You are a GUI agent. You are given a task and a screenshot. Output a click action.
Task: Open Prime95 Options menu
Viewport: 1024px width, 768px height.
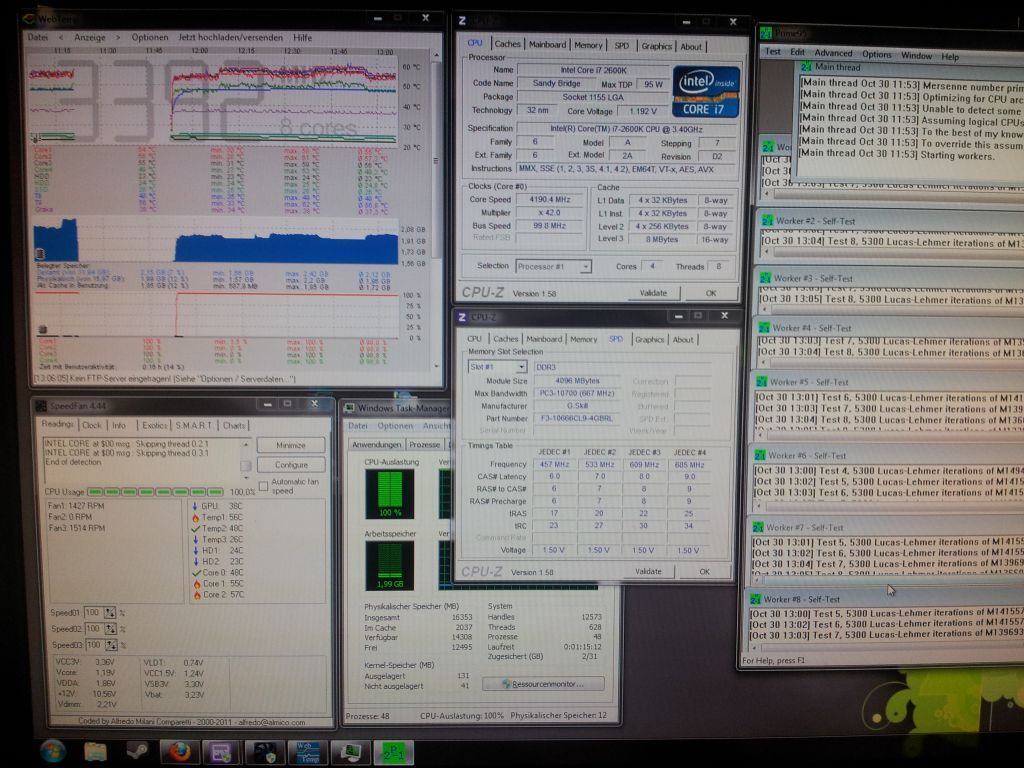point(876,54)
